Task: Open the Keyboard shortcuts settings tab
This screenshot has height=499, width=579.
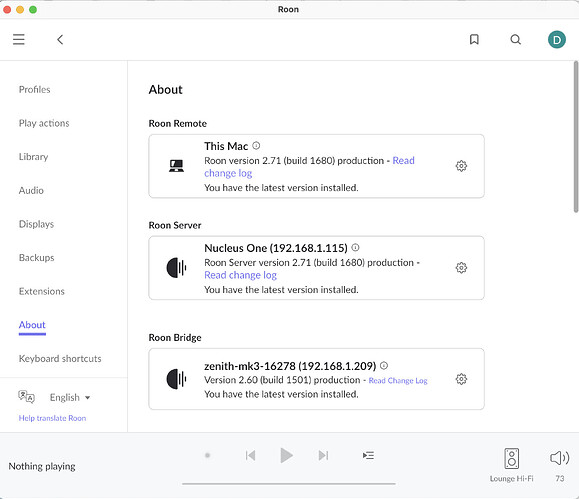Action: coord(60,358)
